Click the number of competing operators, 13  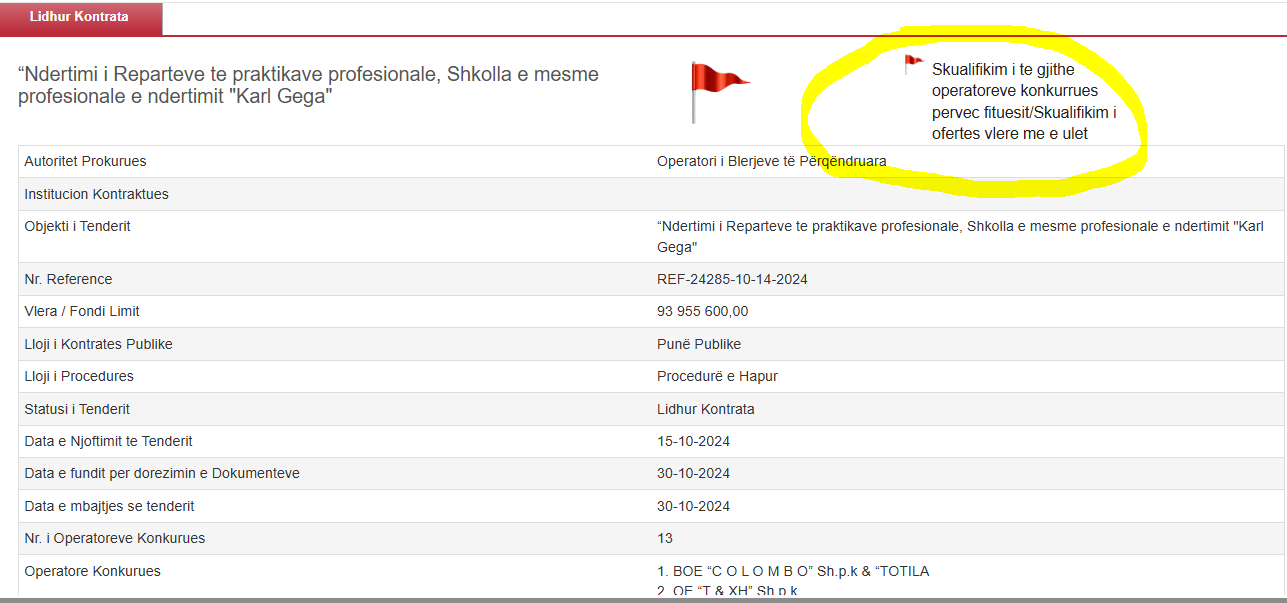point(665,538)
